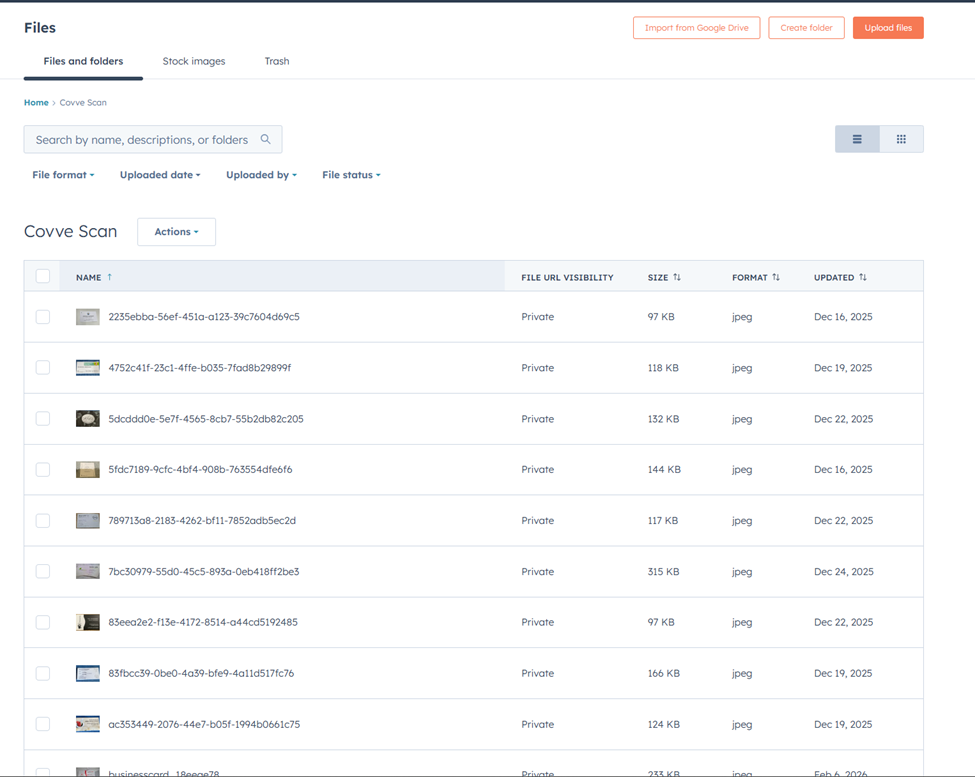Image resolution: width=975 pixels, height=777 pixels.
Task: Go to Home in the breadcrumb
Action: 36,103
